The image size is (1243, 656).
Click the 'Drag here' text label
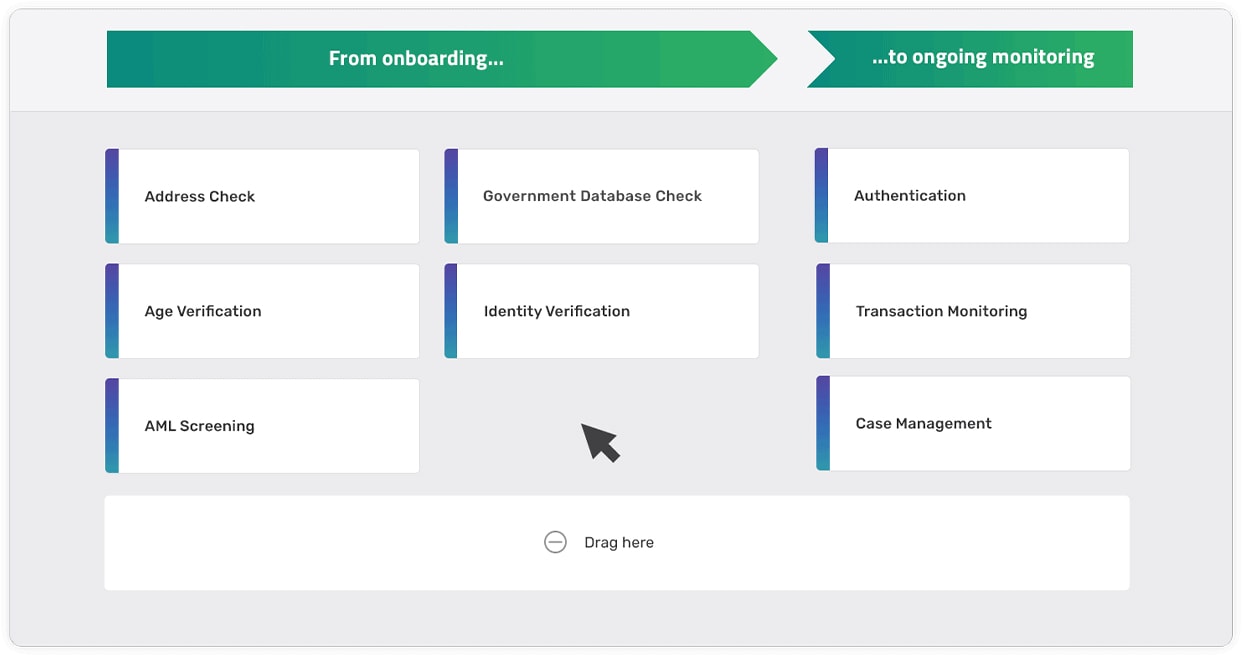click(618, 543)
